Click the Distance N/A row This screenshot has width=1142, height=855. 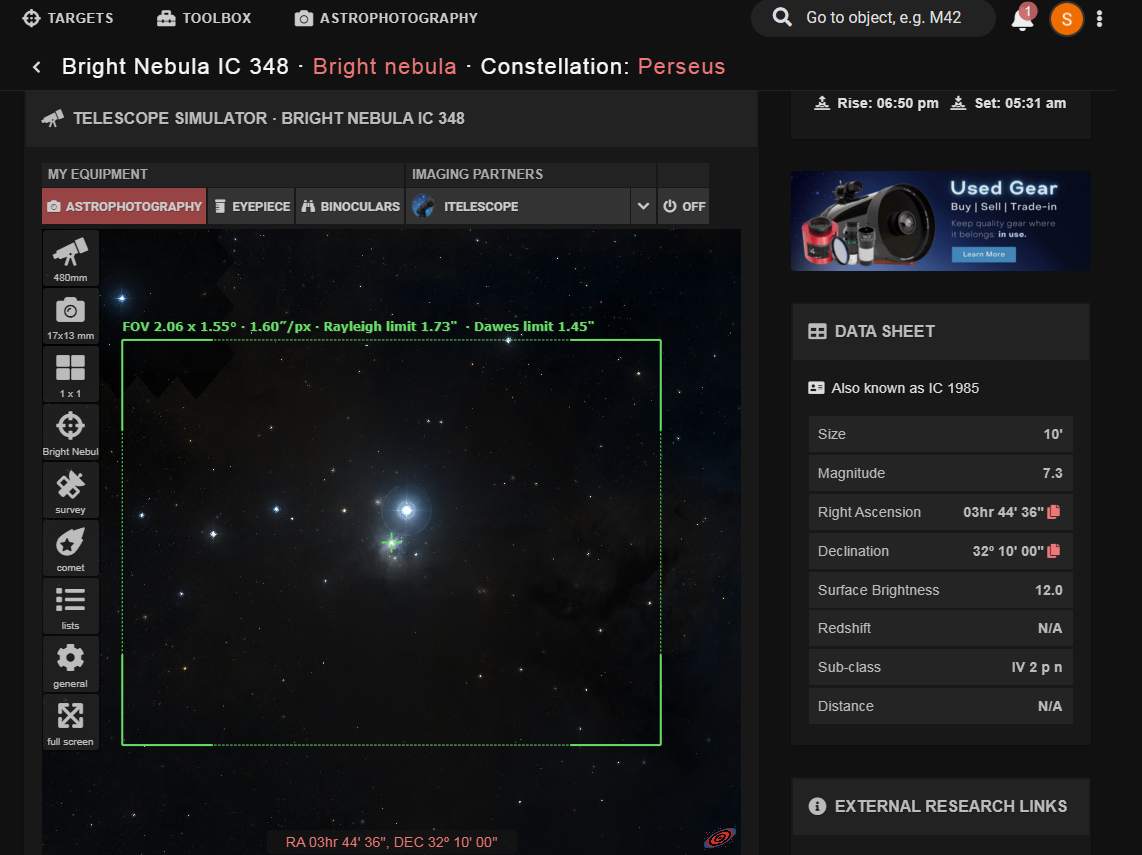[940, 706]
